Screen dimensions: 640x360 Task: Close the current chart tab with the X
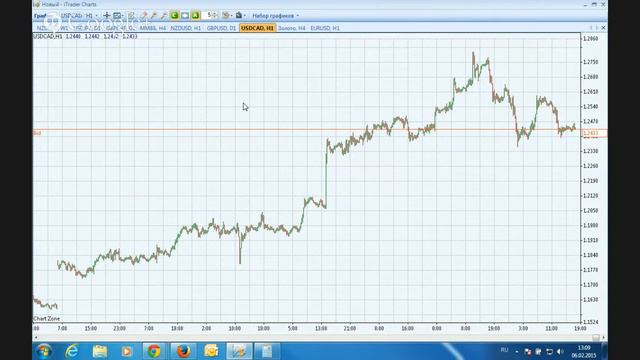604,28
